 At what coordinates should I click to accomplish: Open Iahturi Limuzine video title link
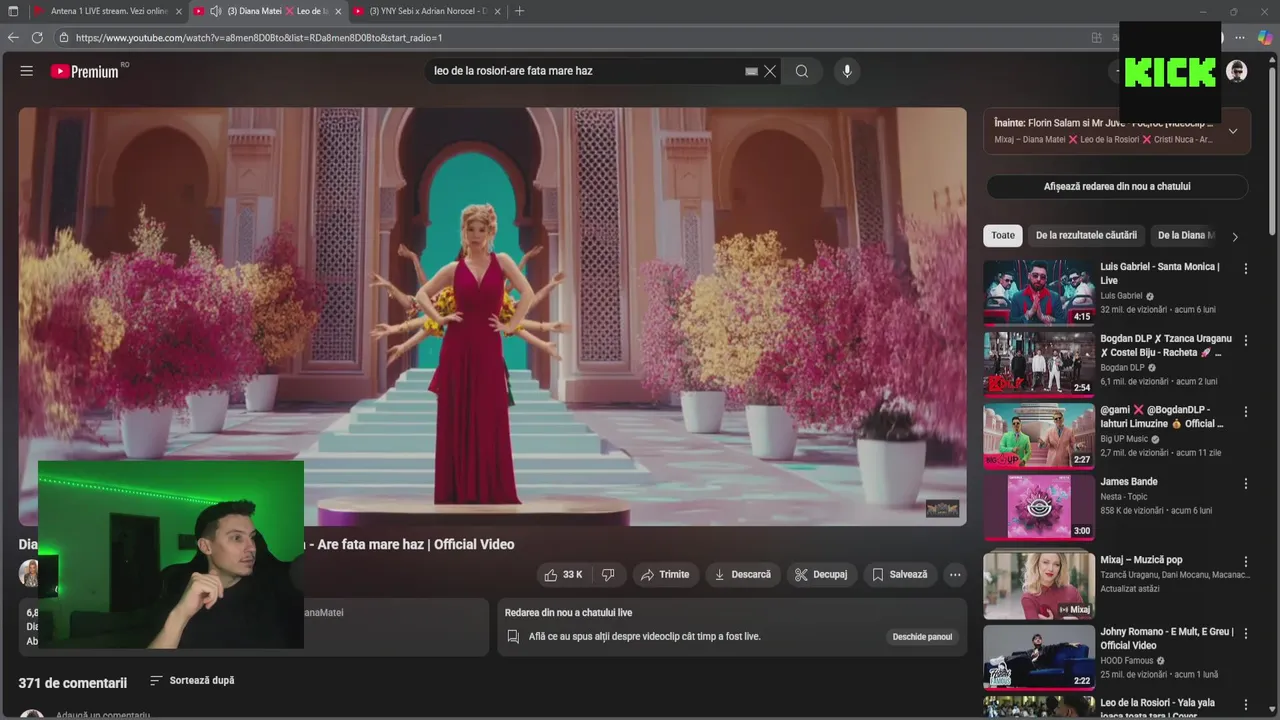coord(1160,417)
